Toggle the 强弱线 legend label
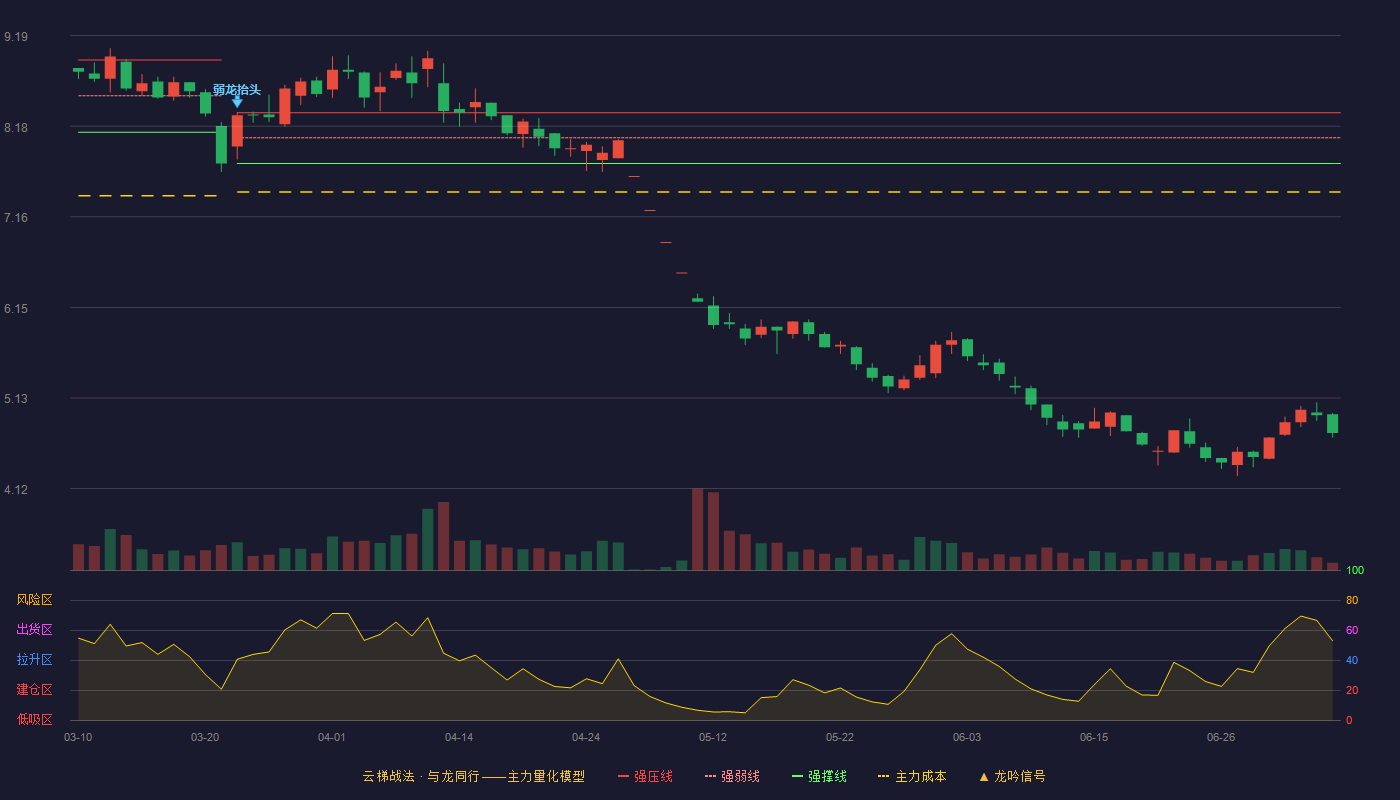The width and height of the screenshot is (1400, 800). [740, 777]
